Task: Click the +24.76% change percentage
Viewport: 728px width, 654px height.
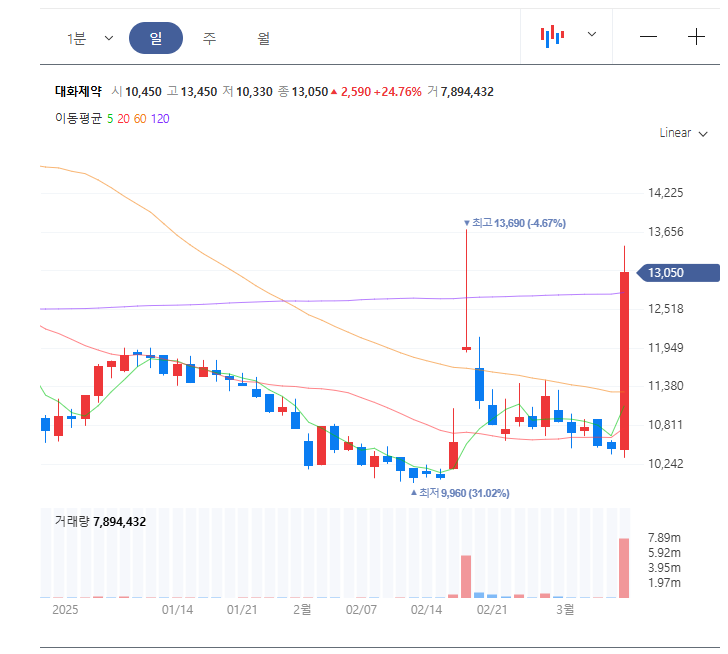Action: click(397, 92)
